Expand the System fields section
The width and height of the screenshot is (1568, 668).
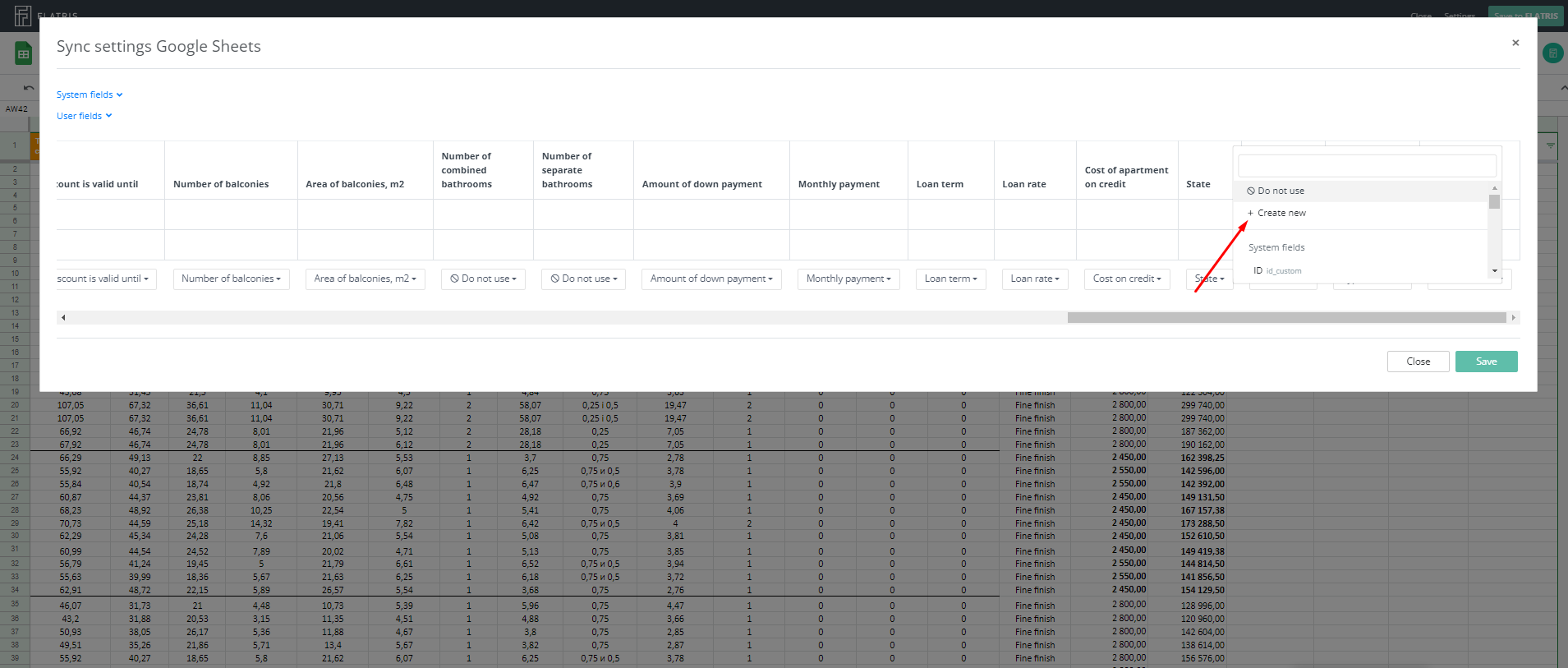(x=89, y=94)
